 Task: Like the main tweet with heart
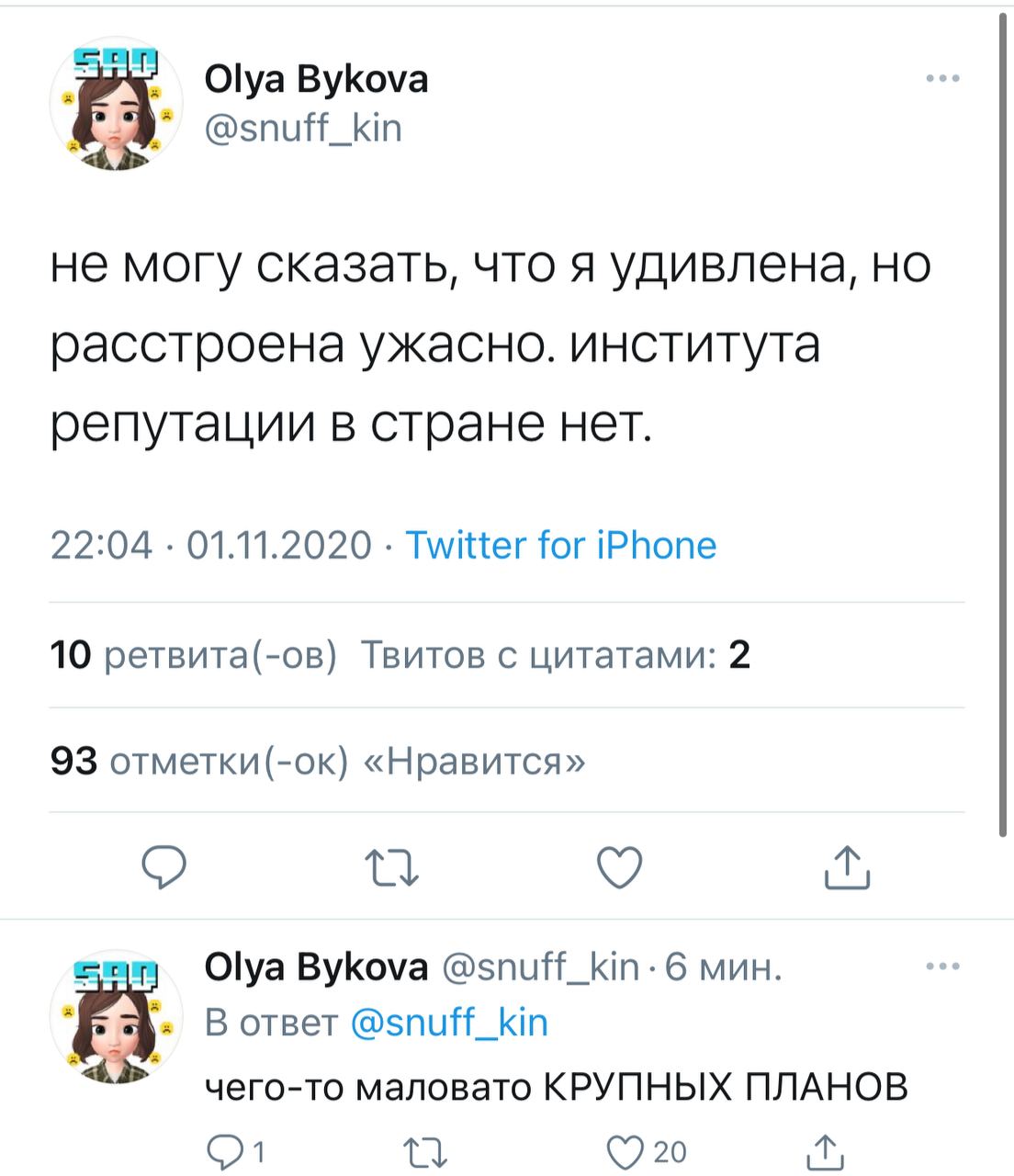click(x=619, y=868)
